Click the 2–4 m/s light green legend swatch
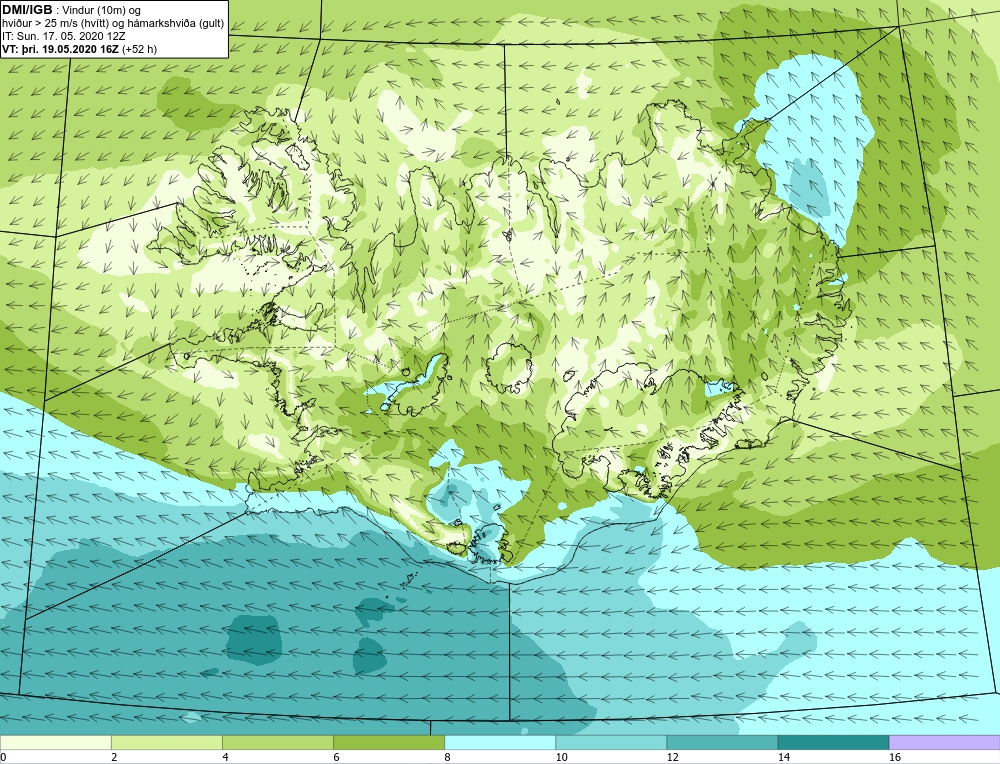The height and width of the screenshot is (764, 1000). pyautogui.click(x=166, y=742)
